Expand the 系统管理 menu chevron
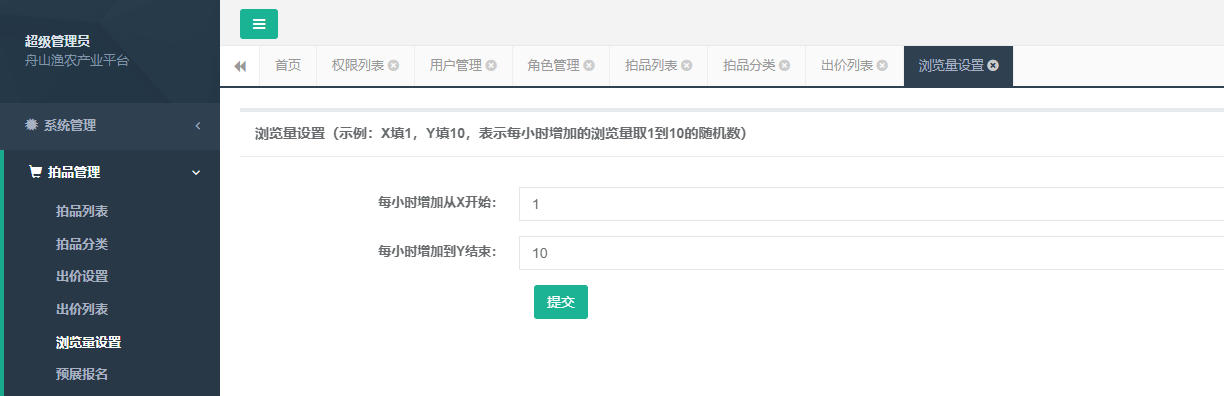Image resolution: width=1224 pixels, height=396 pixels. click(x=198, y=125)
